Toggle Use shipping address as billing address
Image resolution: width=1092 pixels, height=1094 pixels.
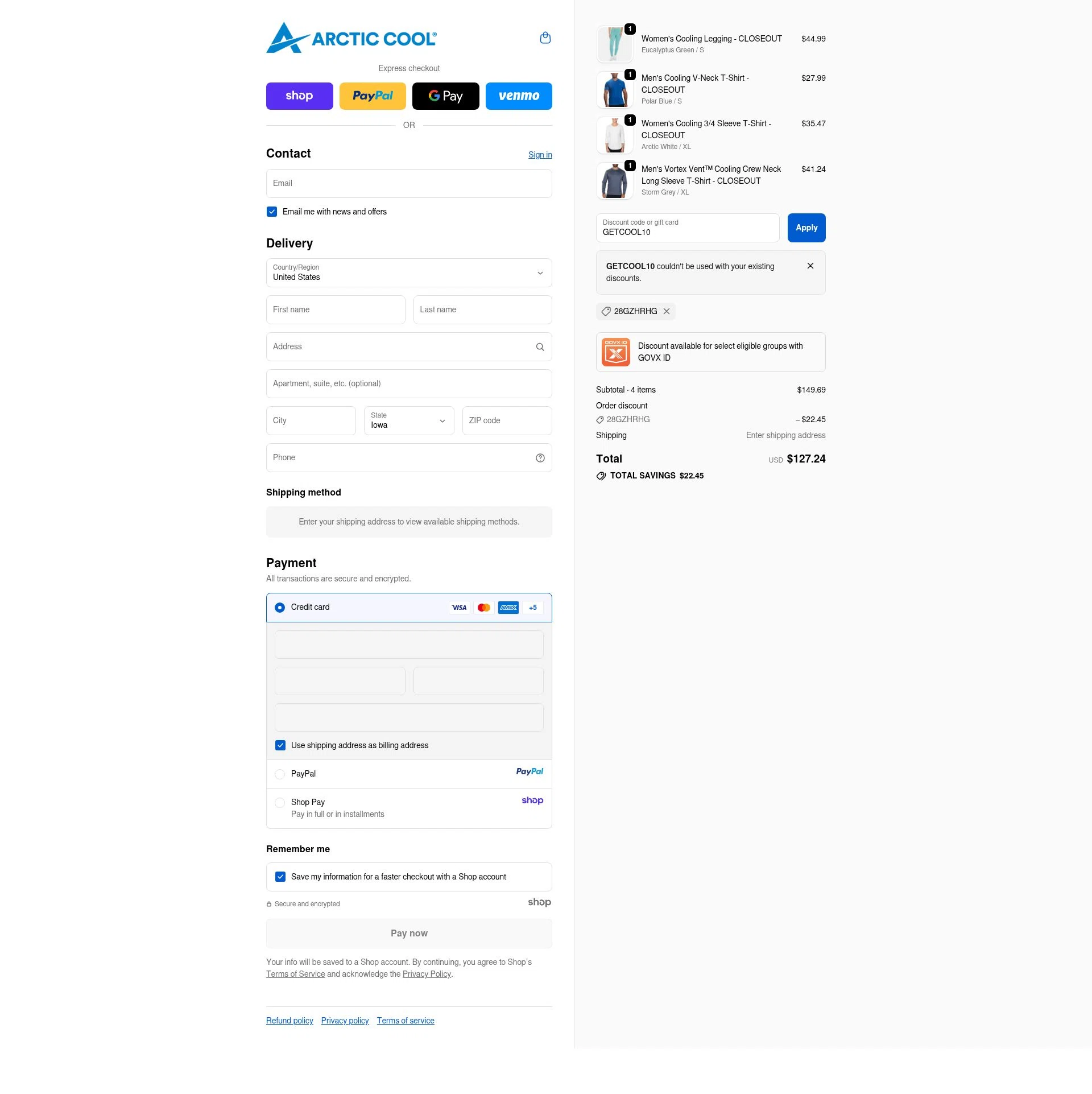[x=280, y=745]
